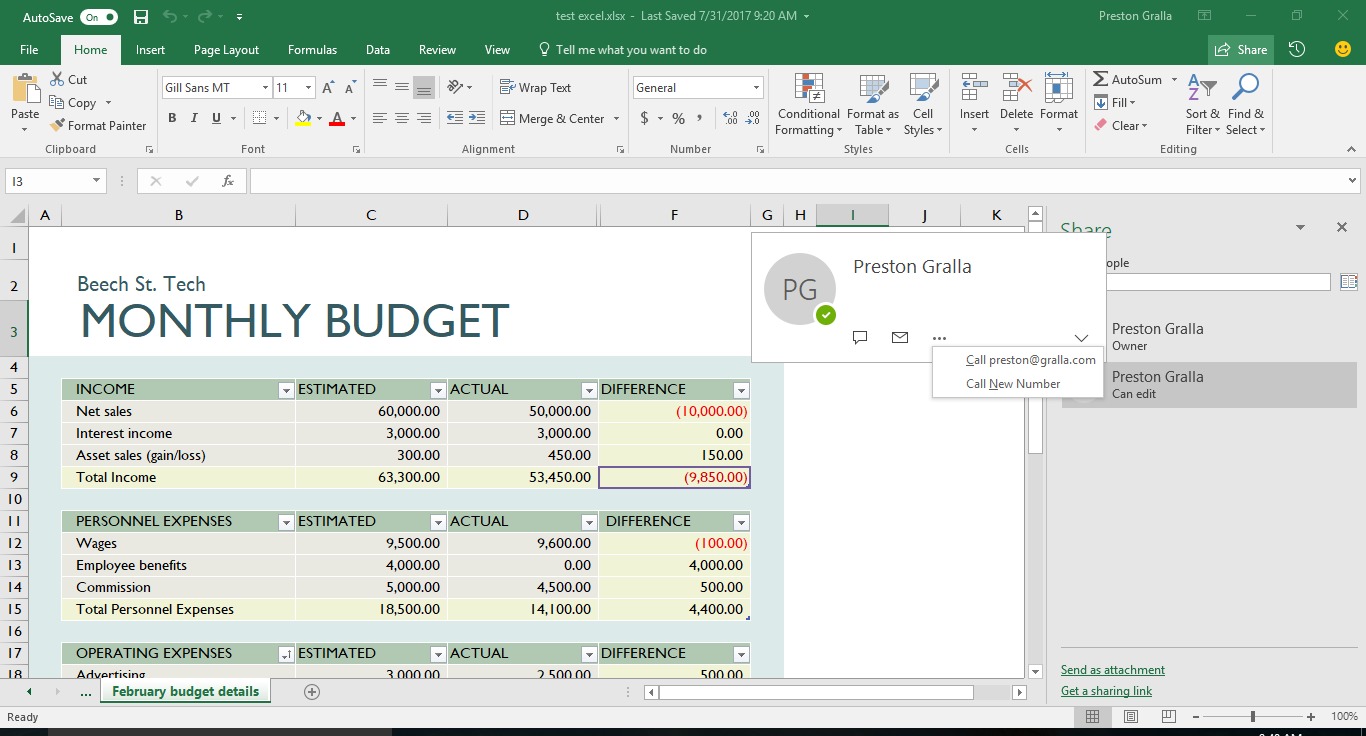Click Send as attachment link
Viewport: 1366px width, 736px height.
[1112, 670]
